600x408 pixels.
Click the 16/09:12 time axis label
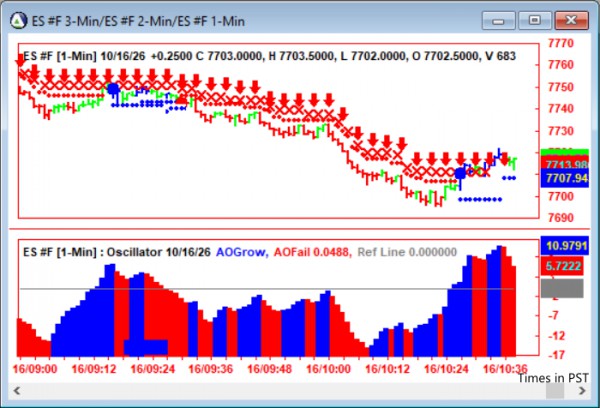94,369
